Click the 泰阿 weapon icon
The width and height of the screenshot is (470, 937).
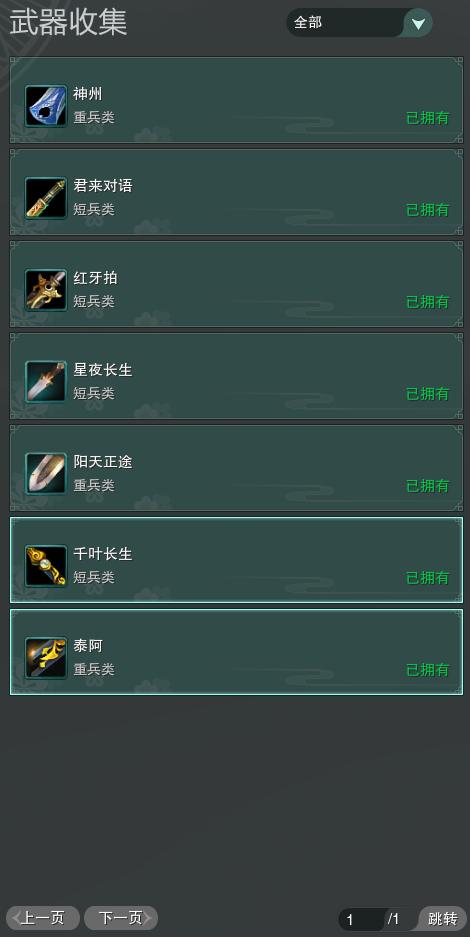(x=46, y=658)
